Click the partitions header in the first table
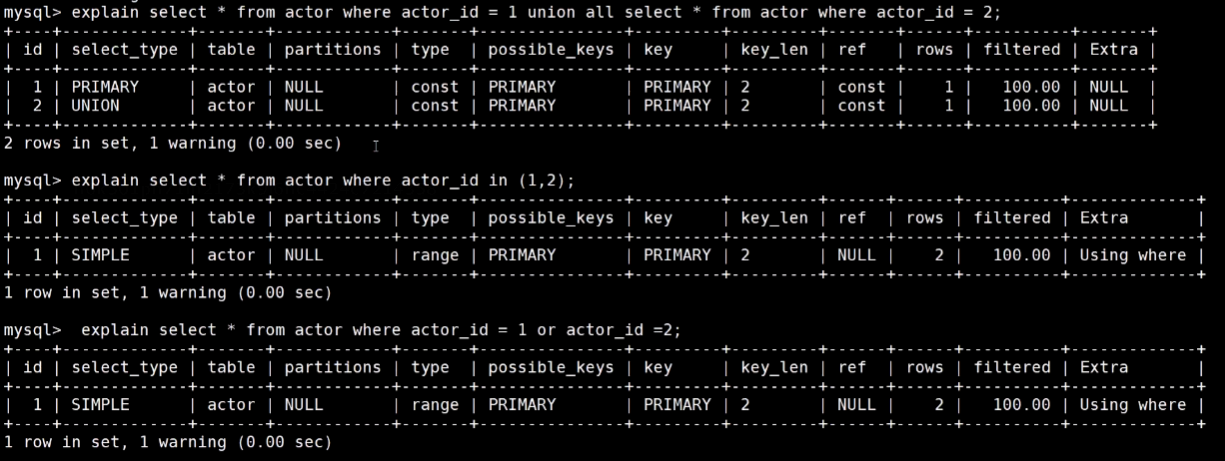1225x461 pixels. point(332,49)
